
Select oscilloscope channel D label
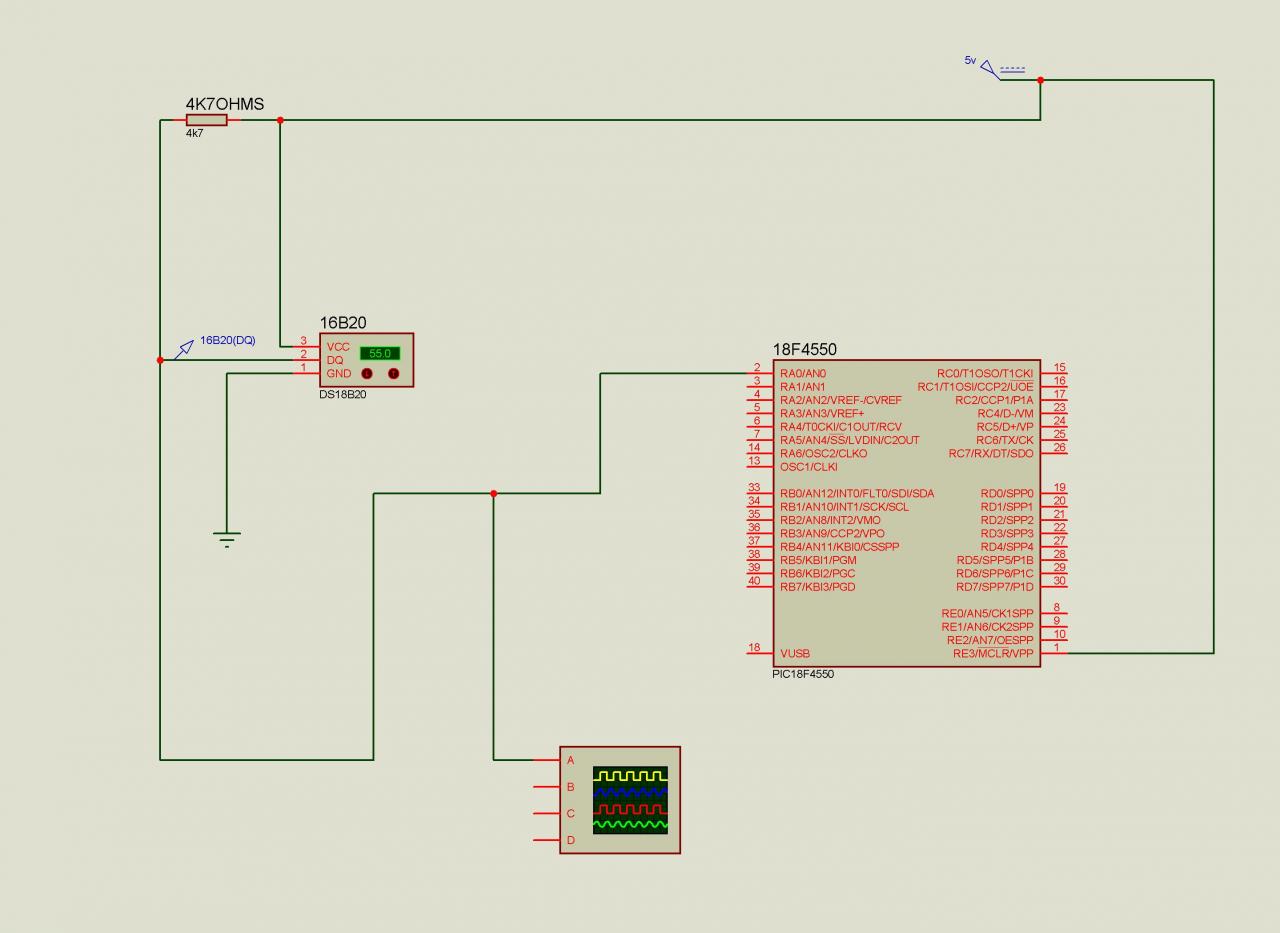[571, 840]
